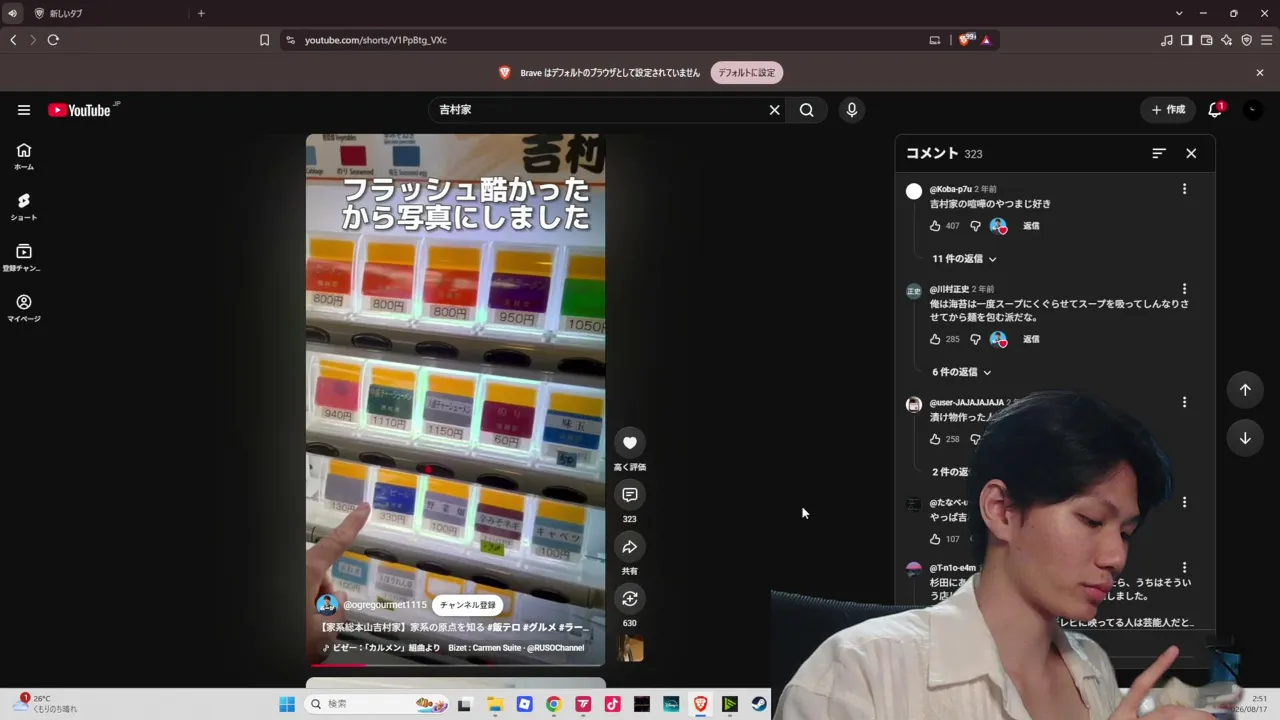Go to the previous Short with up arrow
Viewport: 1280px width, 720px height.
(1245, 390)
